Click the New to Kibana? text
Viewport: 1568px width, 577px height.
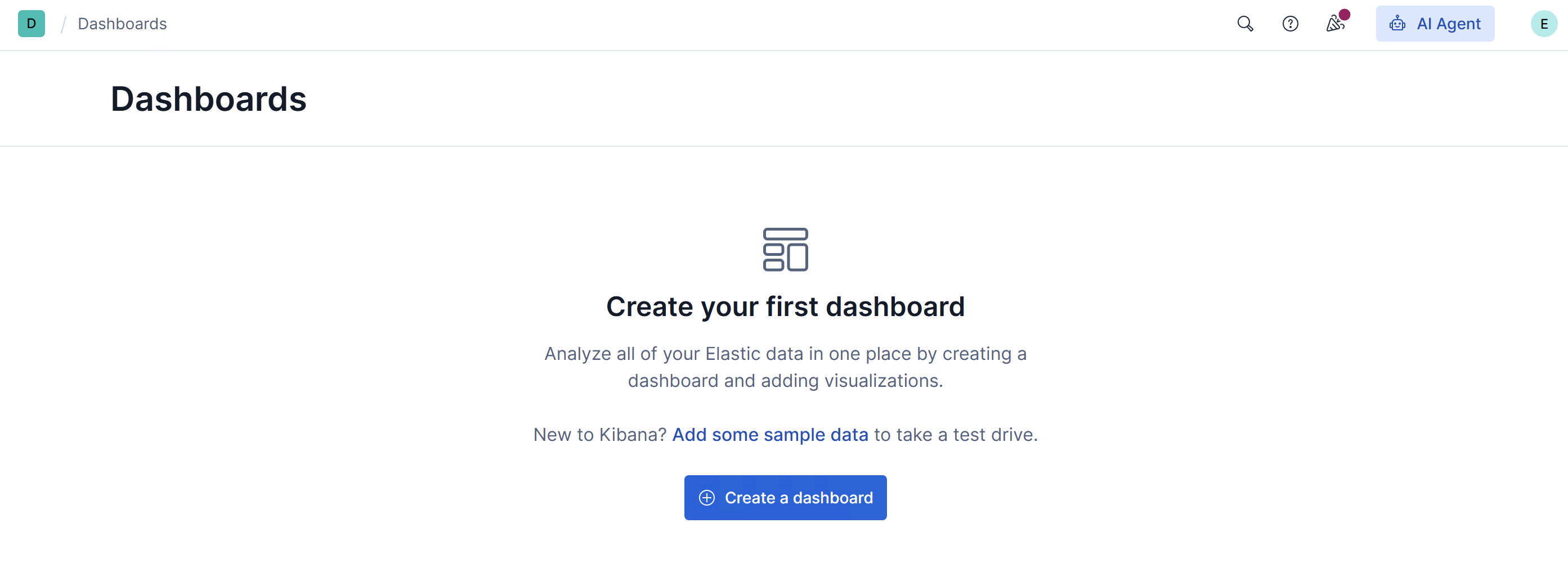click(x=599, y=435)
